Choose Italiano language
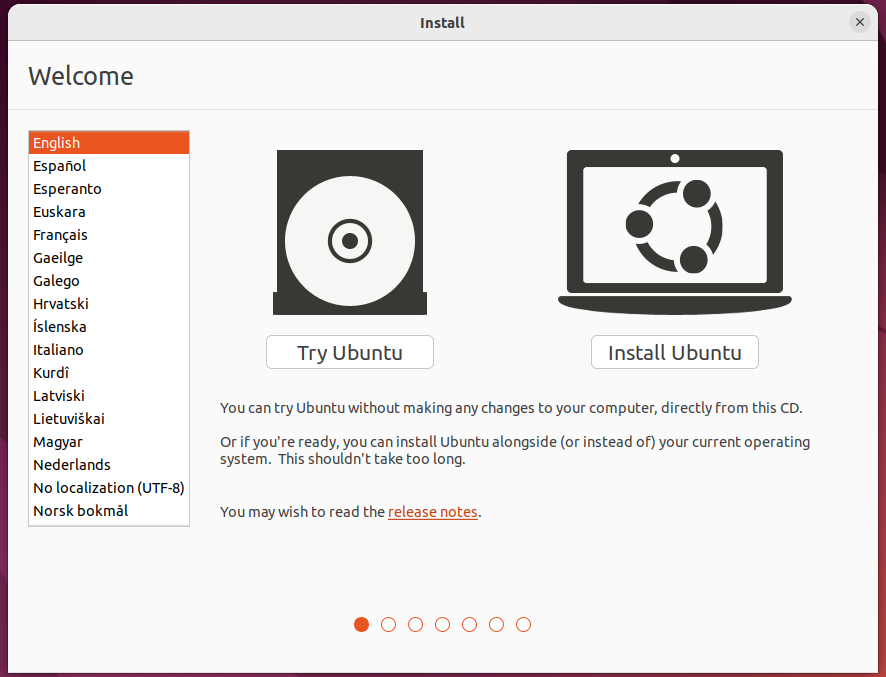This screenshot has width=886, height=677. 109,350
